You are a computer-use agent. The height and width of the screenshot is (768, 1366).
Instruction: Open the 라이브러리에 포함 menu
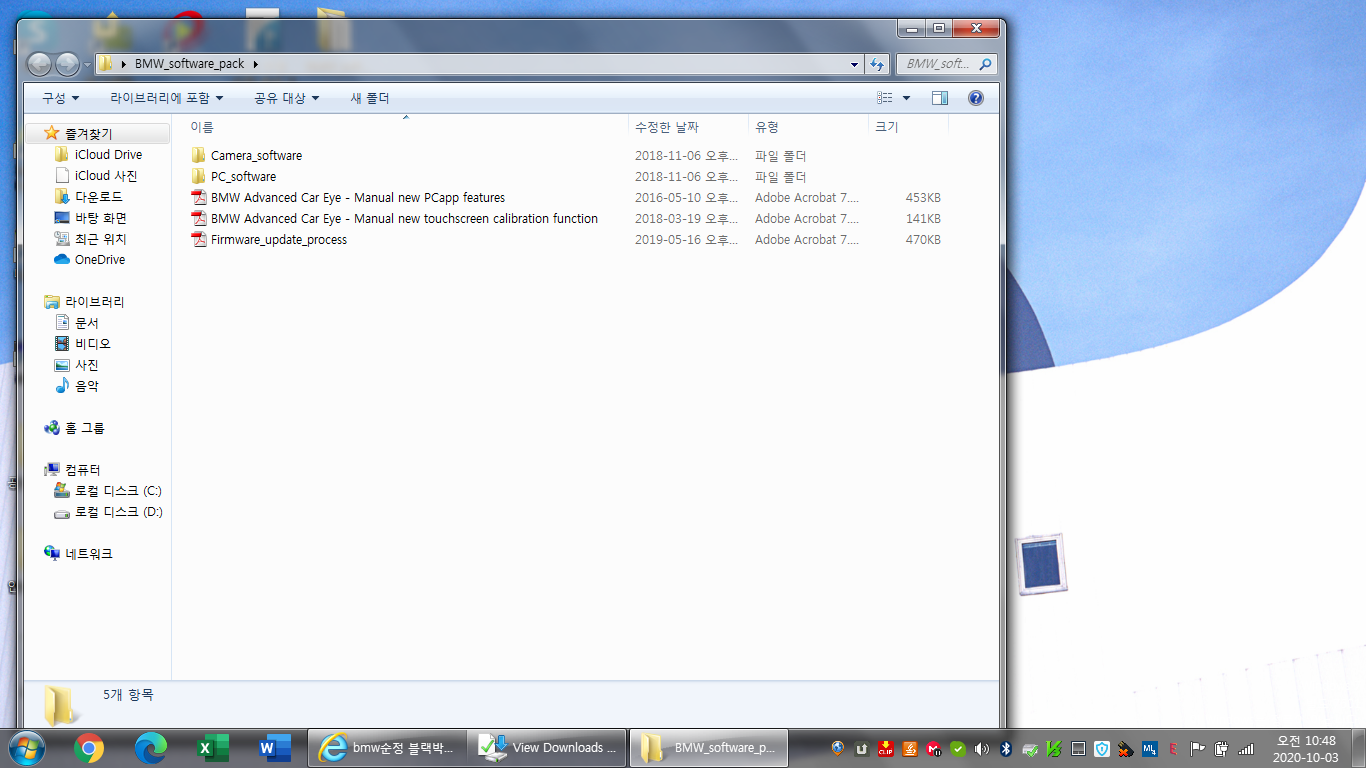(167, 98)
